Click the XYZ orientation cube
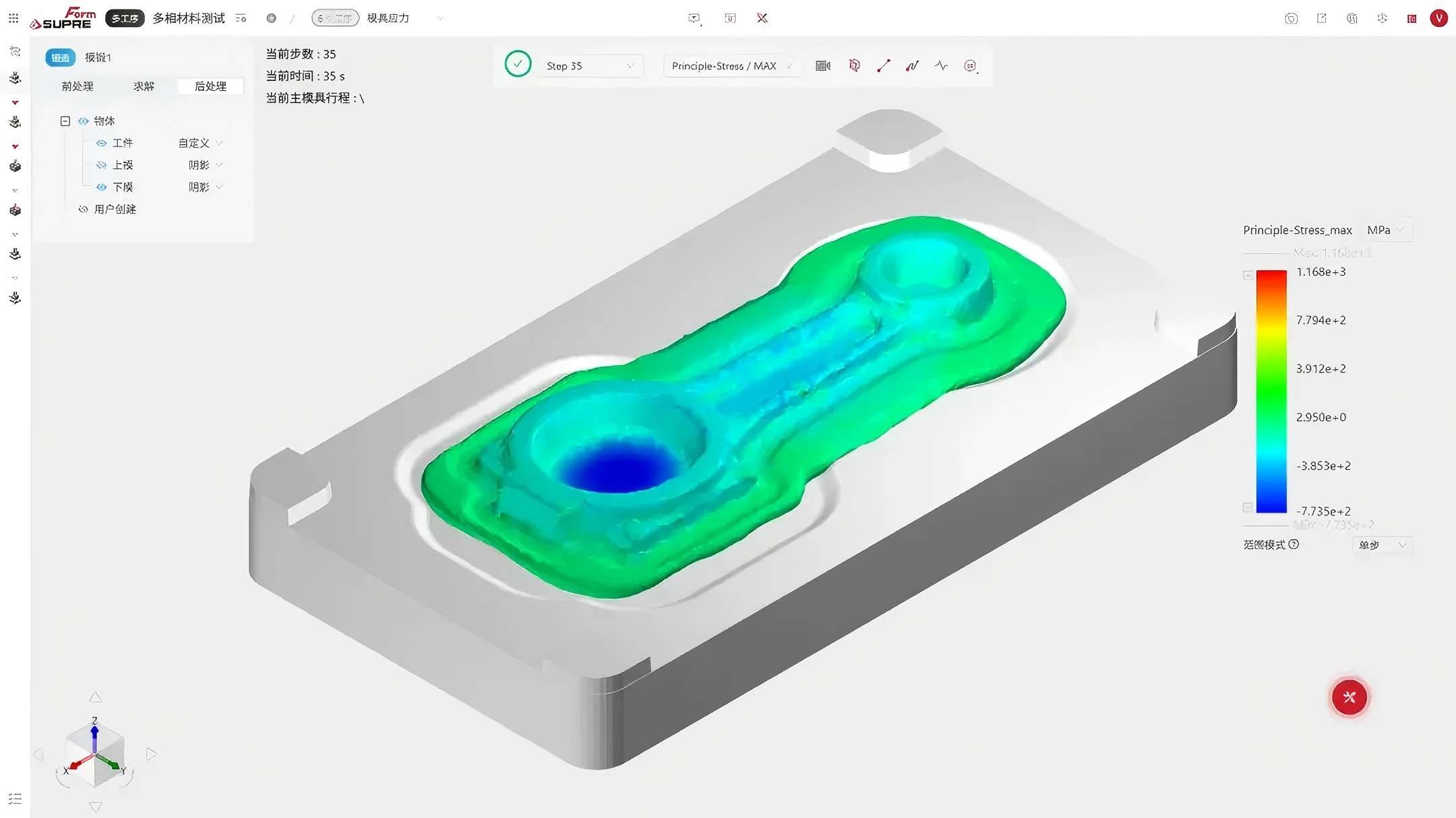The image size is (1456, 818). 95,754
